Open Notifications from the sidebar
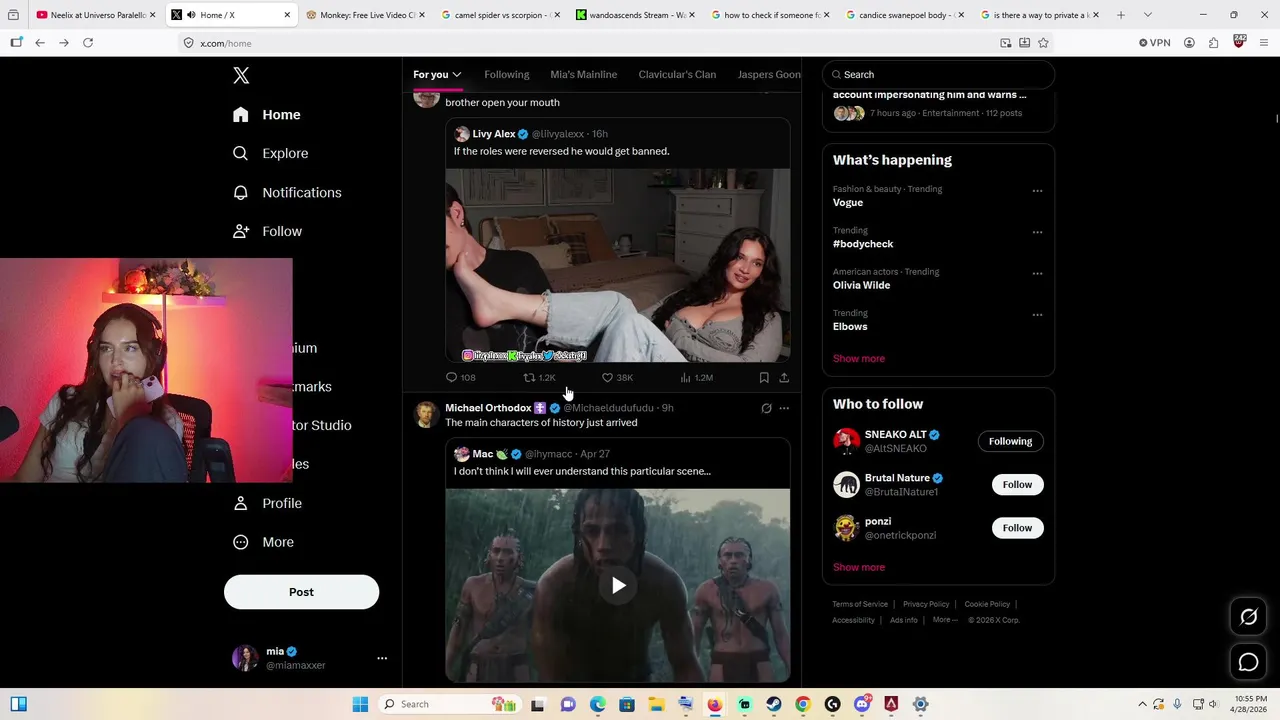The image size is (1280, 720). click(287, 192)
